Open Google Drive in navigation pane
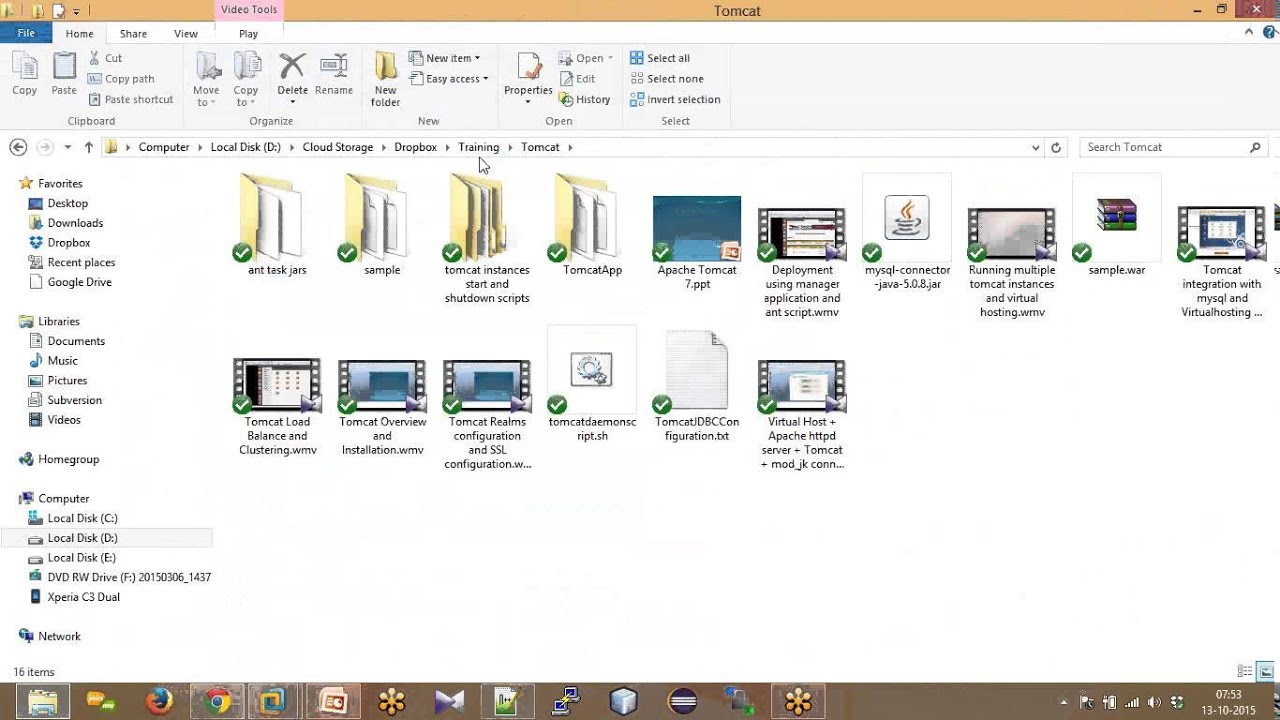Screen dimensions: 1280x720 click(x=79, y=282)
